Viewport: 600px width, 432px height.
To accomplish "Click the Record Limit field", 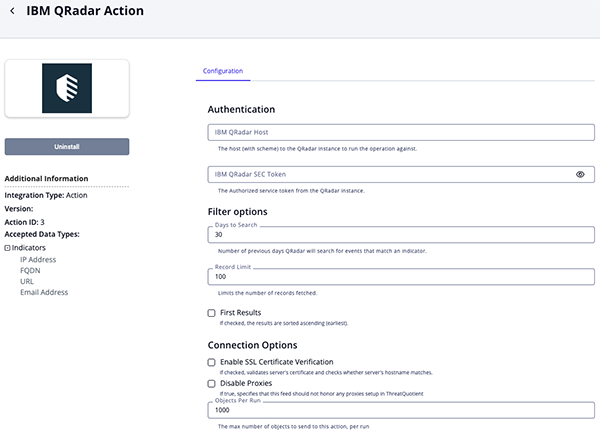I will pos(401,277).
